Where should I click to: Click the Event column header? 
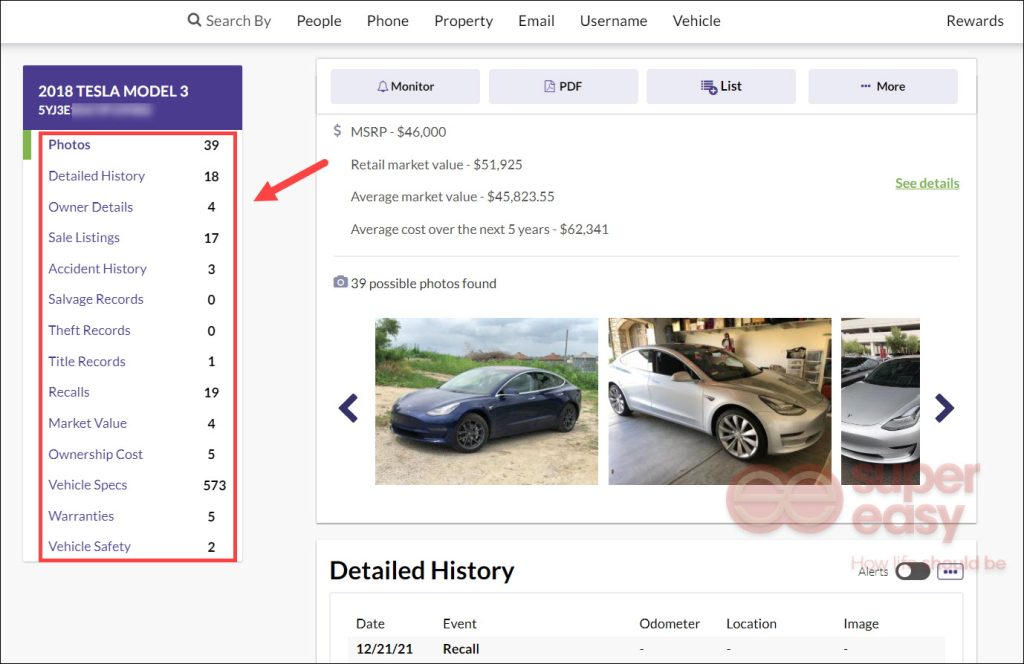(x=459, y=624)
